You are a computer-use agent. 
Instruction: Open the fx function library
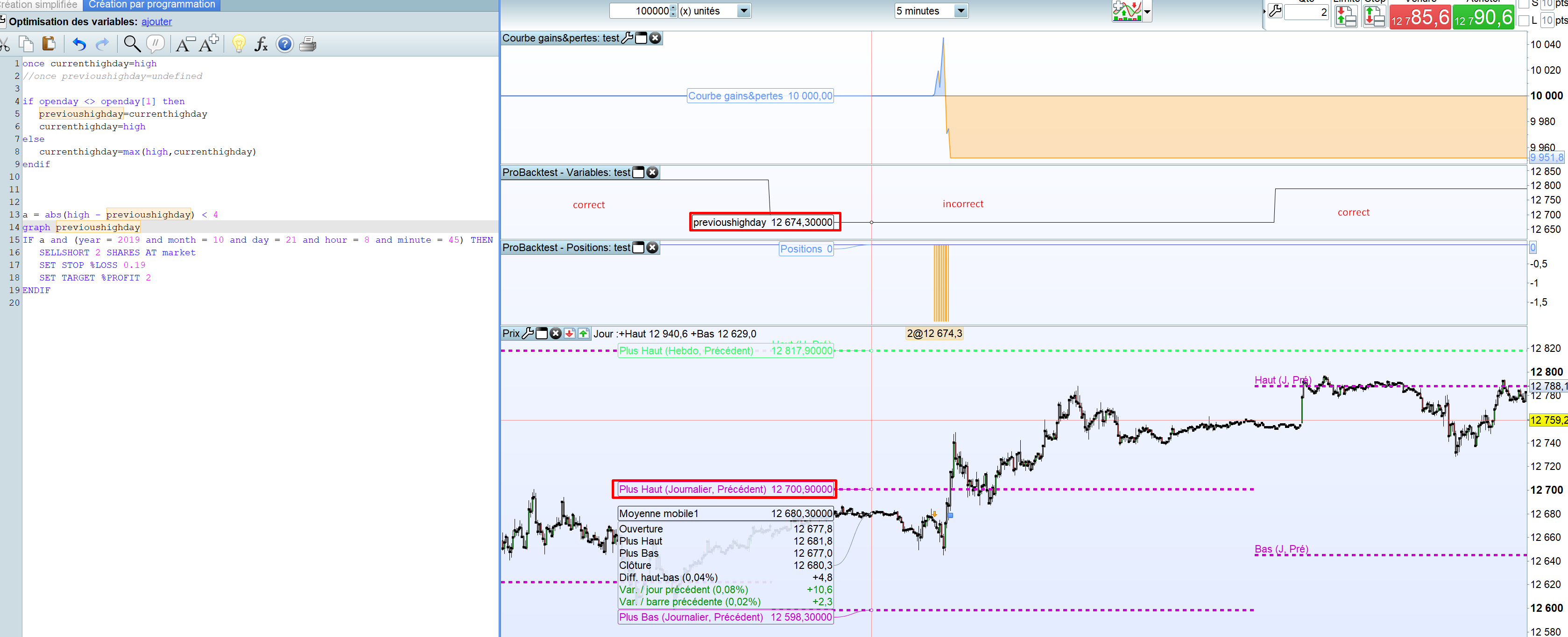click(x=261, y=44)
